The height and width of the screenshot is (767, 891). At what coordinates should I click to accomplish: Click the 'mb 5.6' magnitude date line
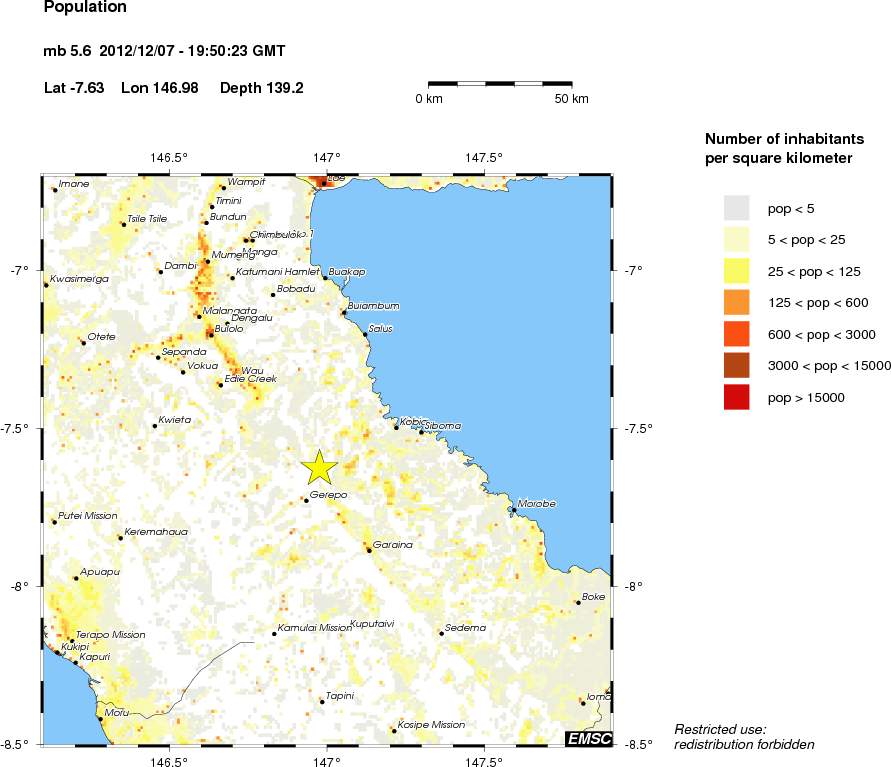pos(164,51)
